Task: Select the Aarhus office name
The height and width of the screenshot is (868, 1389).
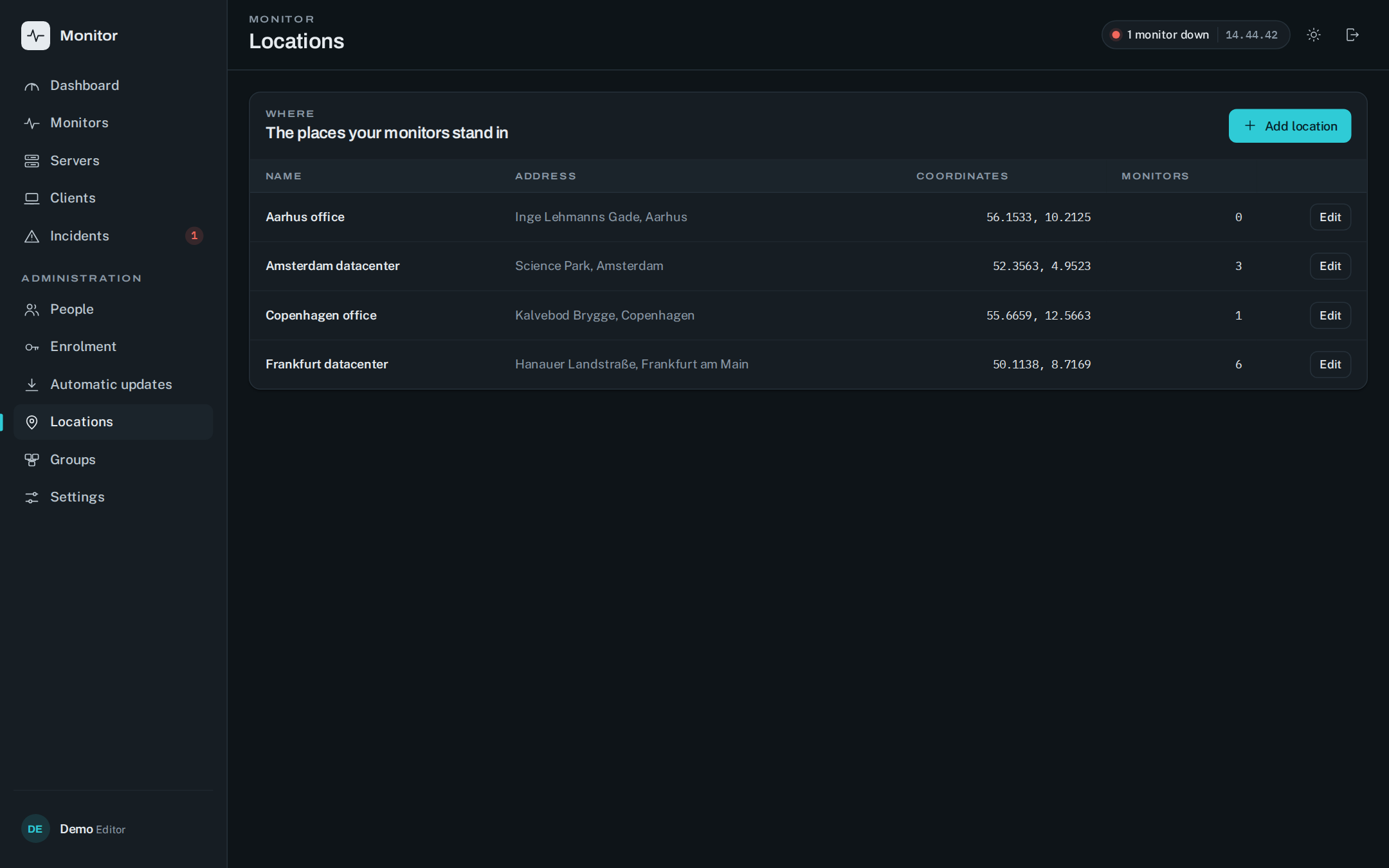Action: point(305,217)
